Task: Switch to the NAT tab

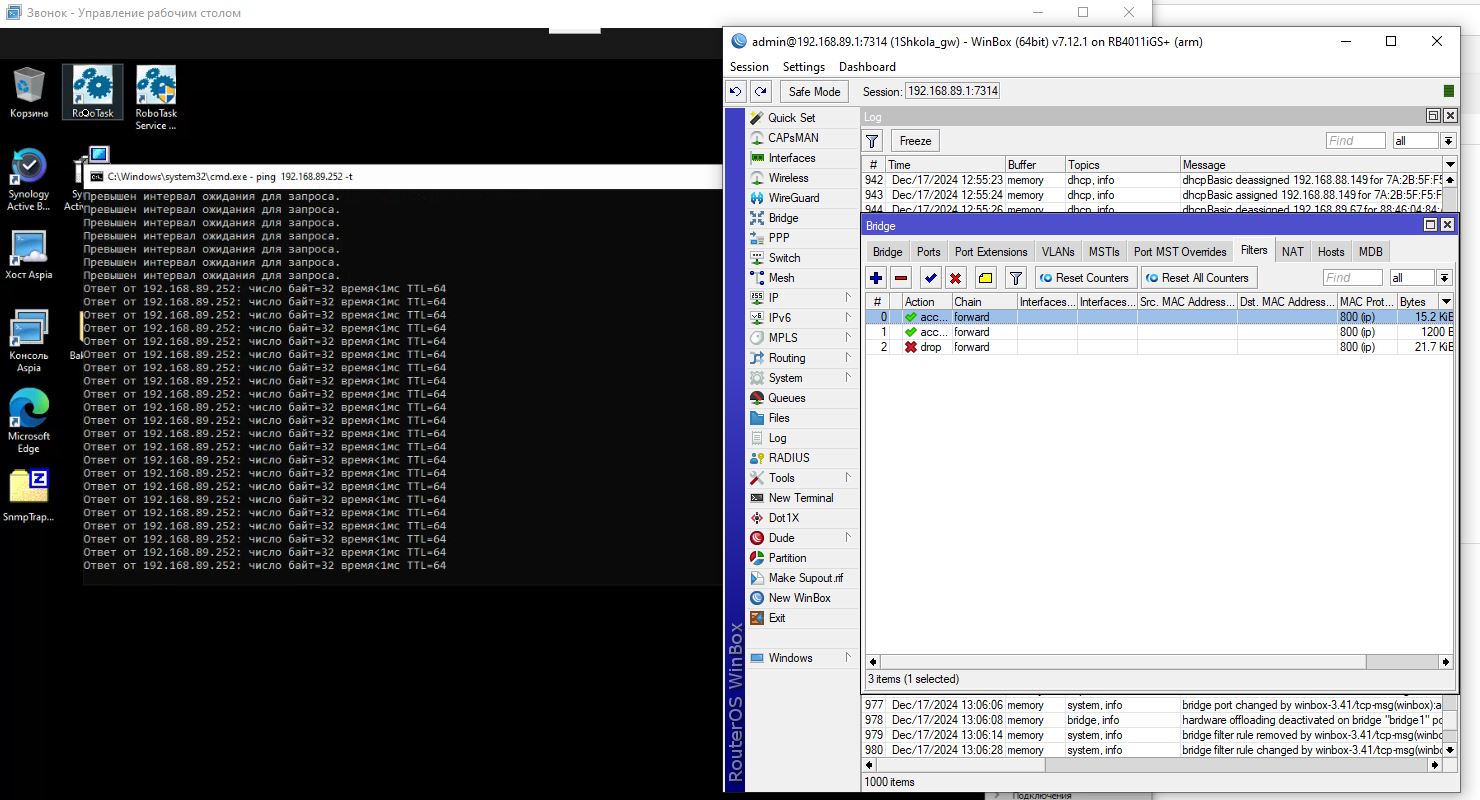Action: 1293,252
